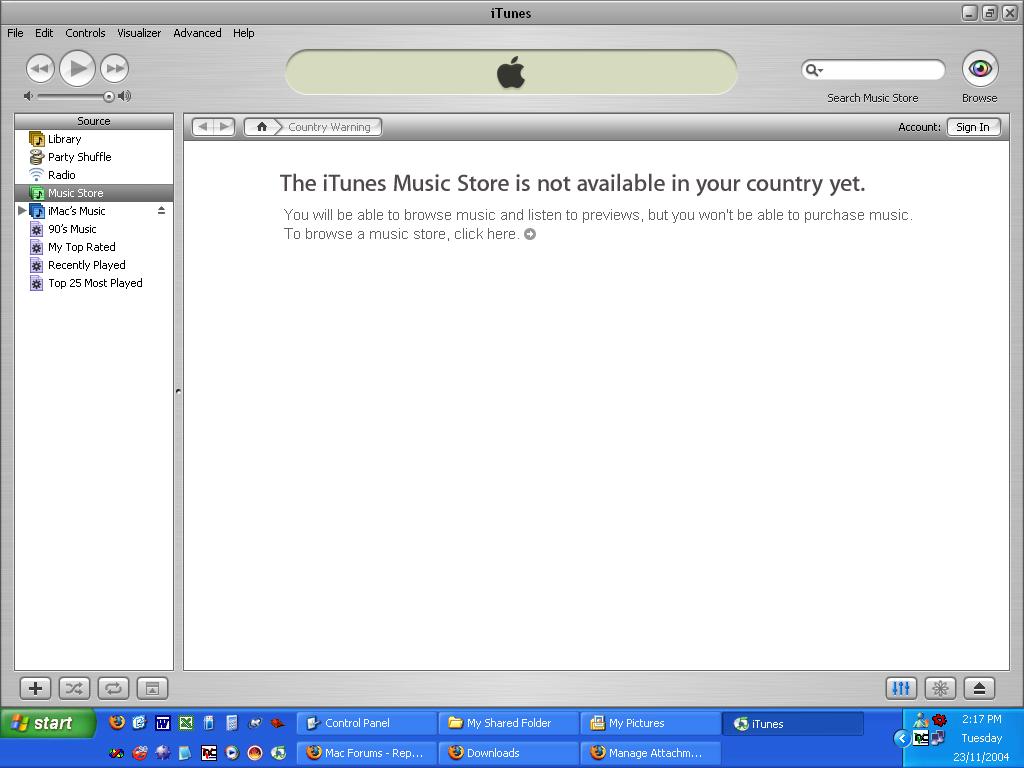Click the network connection tray icon
1024x768 pixels.
coord(938,738)
